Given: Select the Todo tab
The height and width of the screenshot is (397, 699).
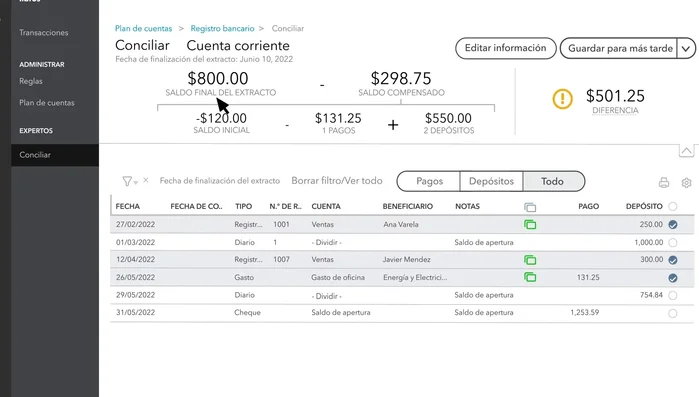Looking at the screenshot, I should (553, 181).
